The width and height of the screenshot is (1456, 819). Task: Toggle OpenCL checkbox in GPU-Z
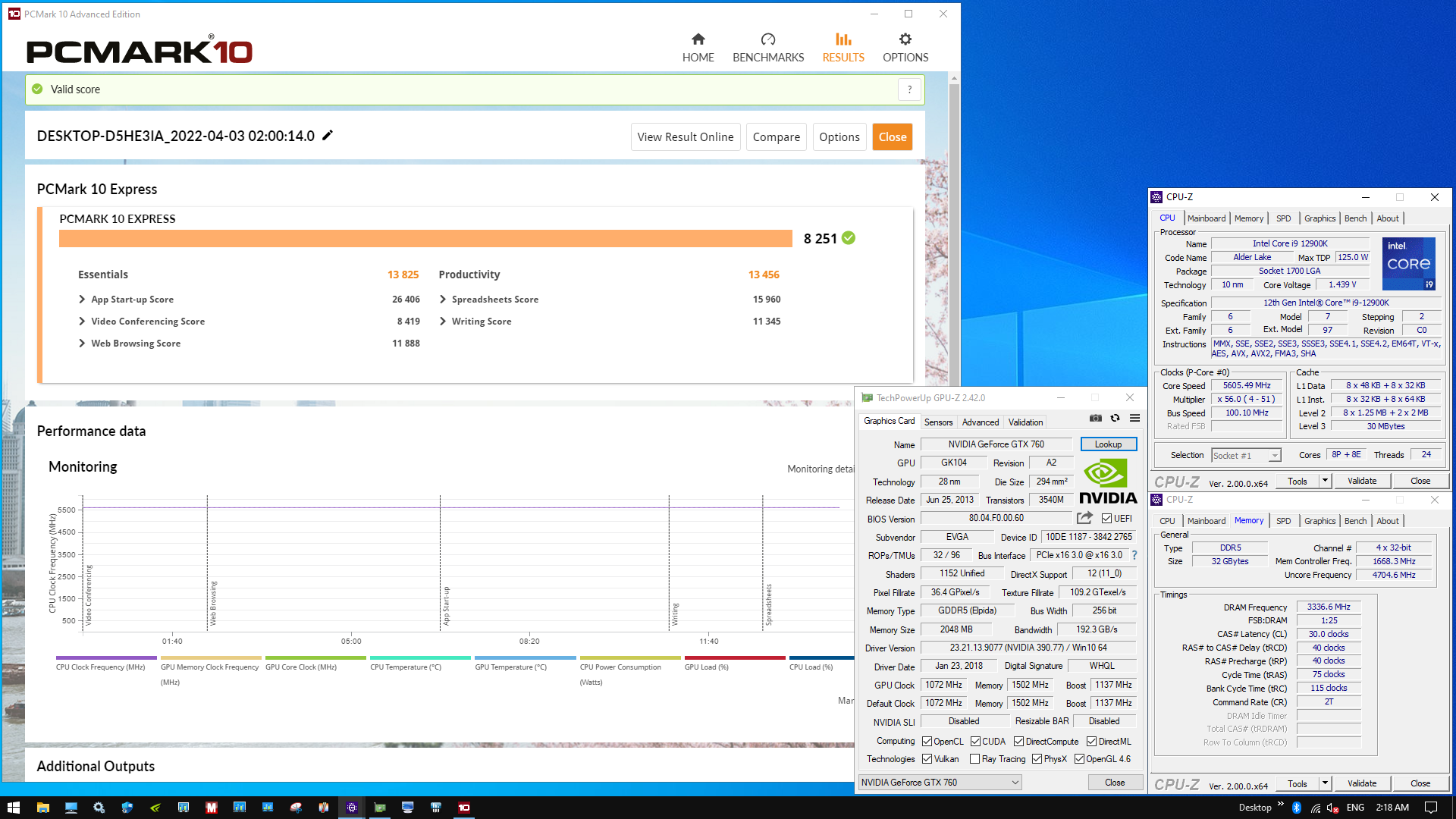coord(927,742)
